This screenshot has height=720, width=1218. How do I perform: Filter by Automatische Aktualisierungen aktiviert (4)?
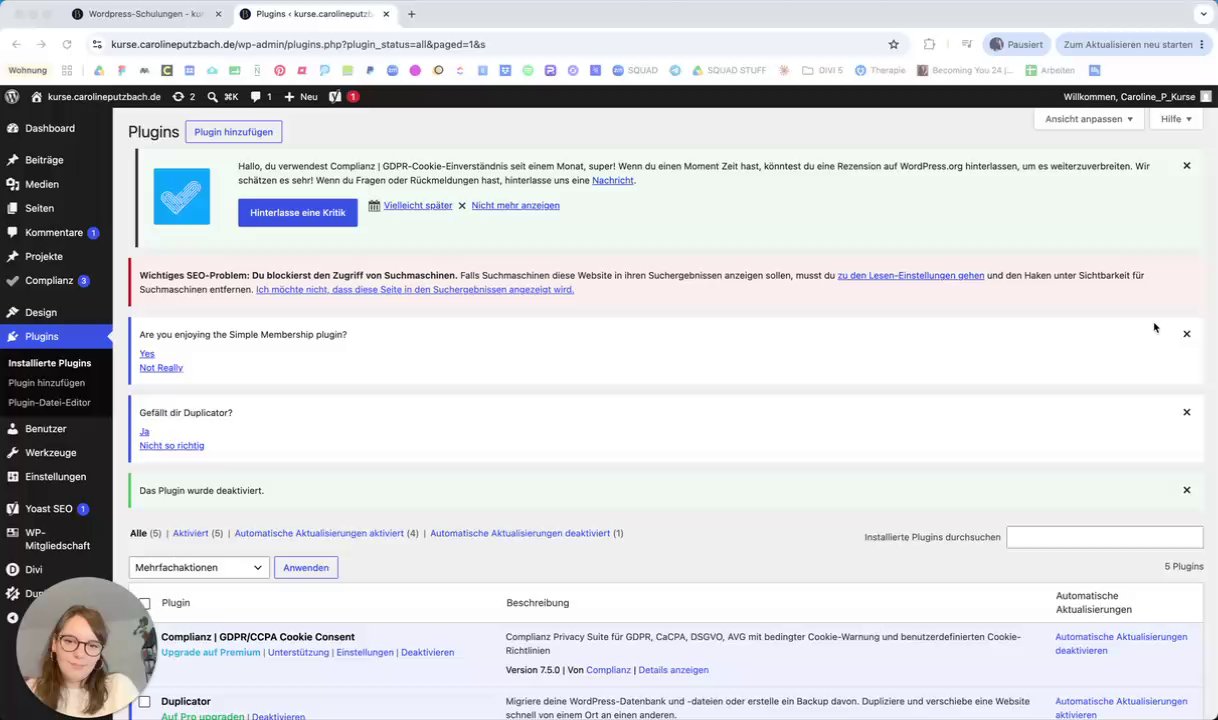(326, 533)
